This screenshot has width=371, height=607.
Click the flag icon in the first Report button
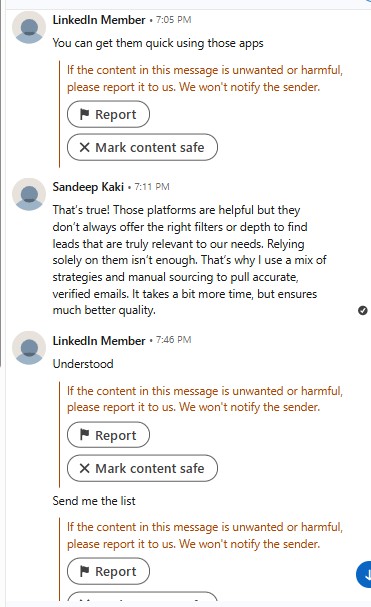tap(84, 114)
